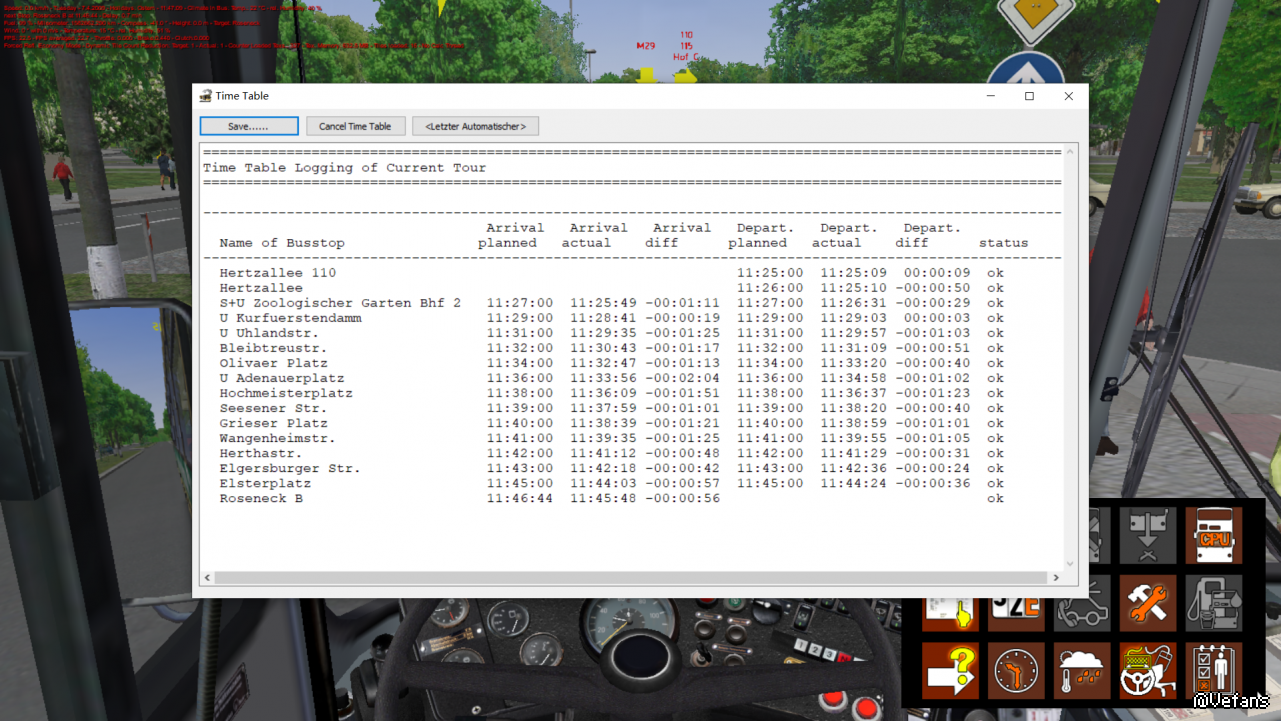
Task: Select the 'Wangenheimstr.' stop name
Action: 277,438
